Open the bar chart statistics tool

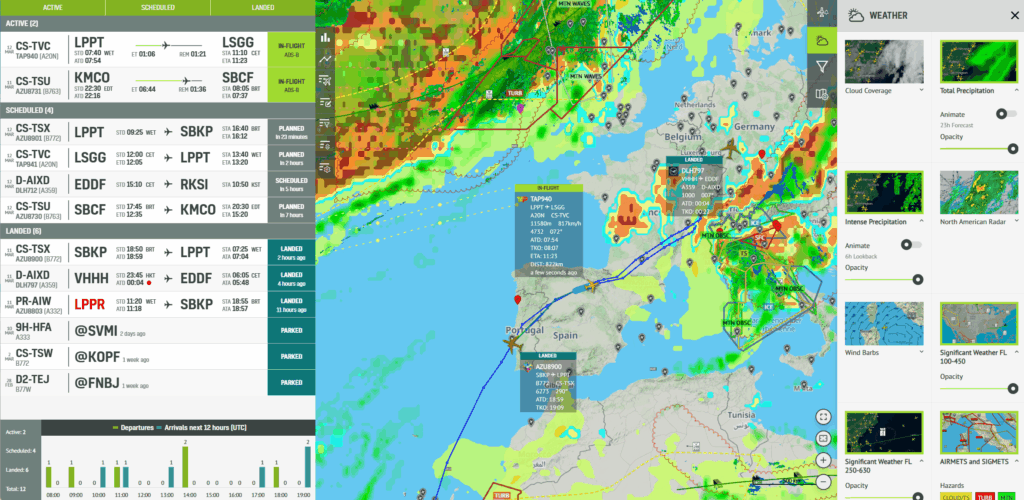325,37
